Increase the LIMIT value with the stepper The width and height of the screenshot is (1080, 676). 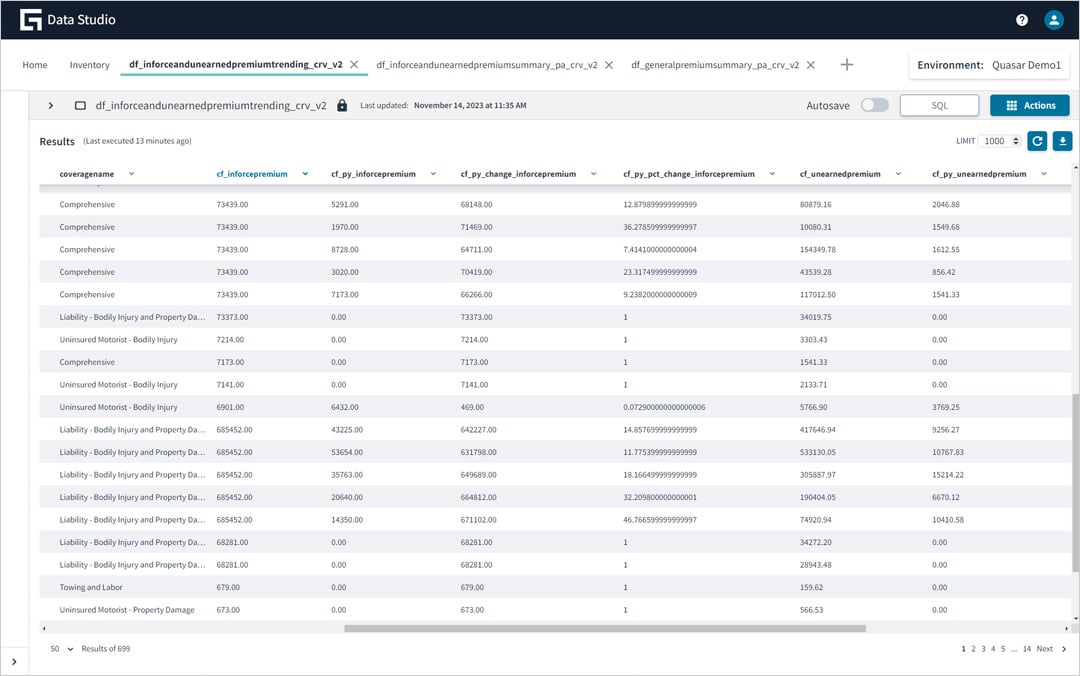pos(1016,137)
